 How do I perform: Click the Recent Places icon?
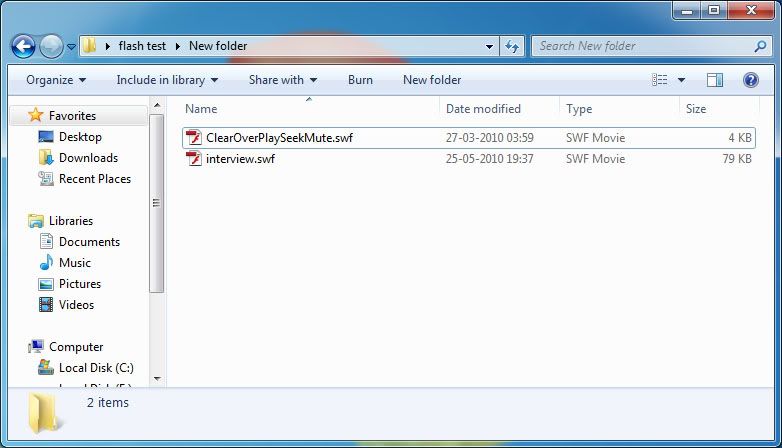[x=46, y=179]
